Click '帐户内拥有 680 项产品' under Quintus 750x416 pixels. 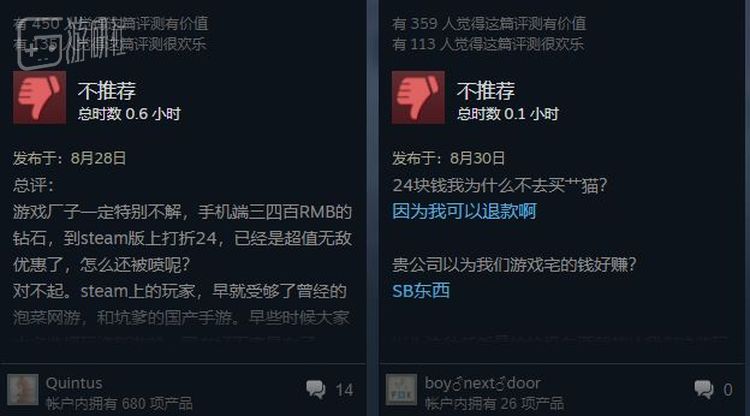(119, 404)
